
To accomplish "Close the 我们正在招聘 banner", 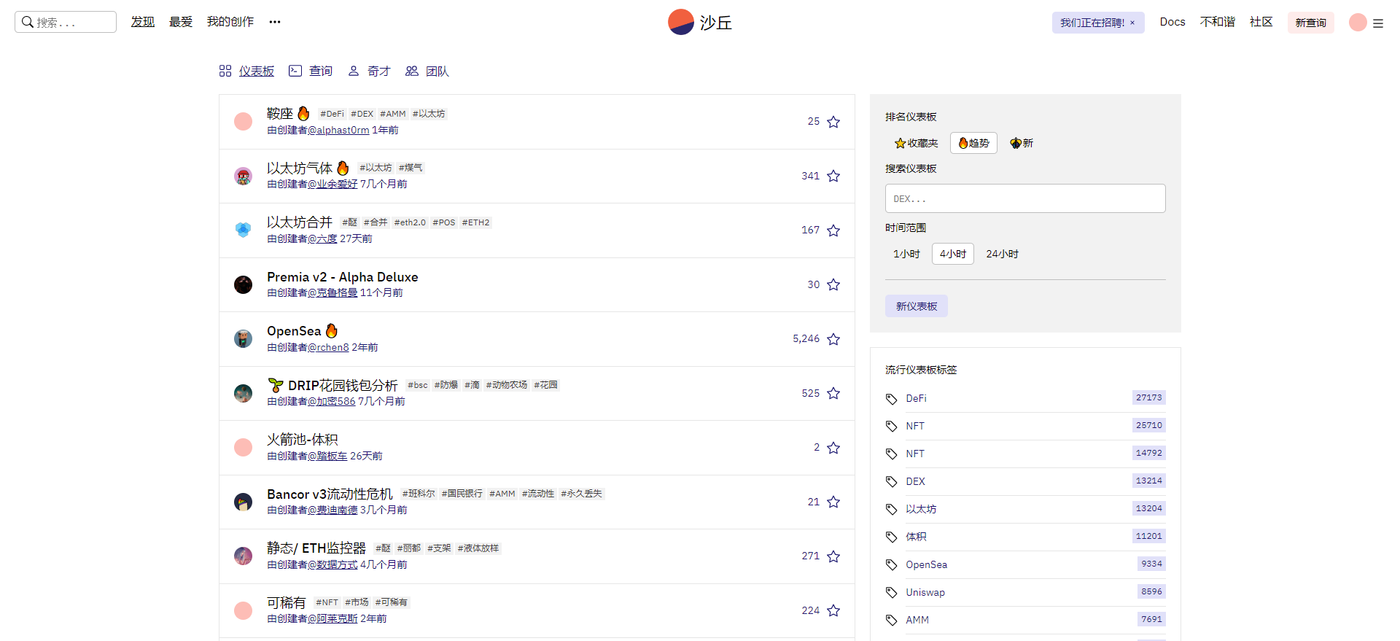I will coord(1132,23).
